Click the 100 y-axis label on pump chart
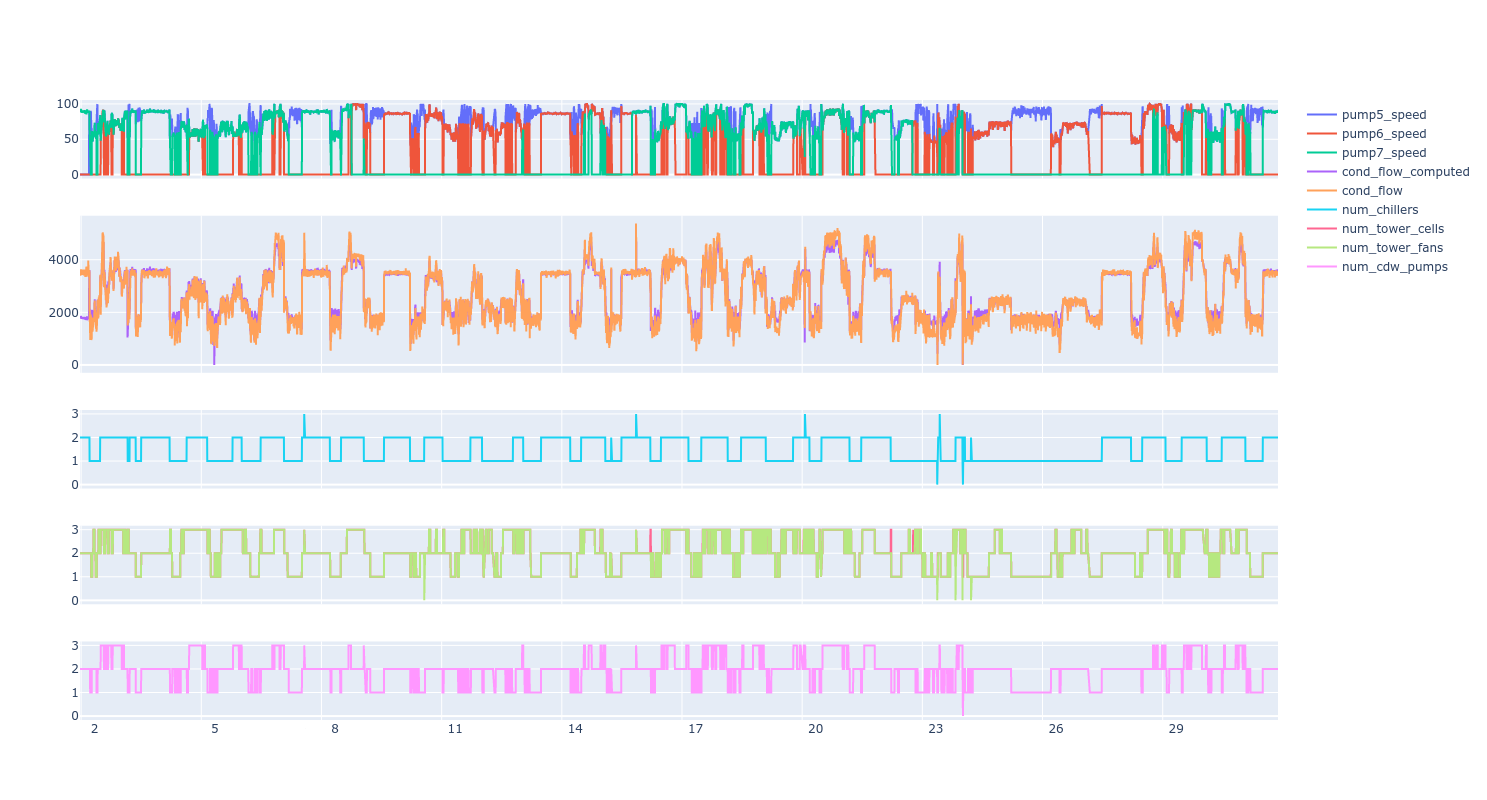This screenshot has width=1487, height=800. coord(67,104)
